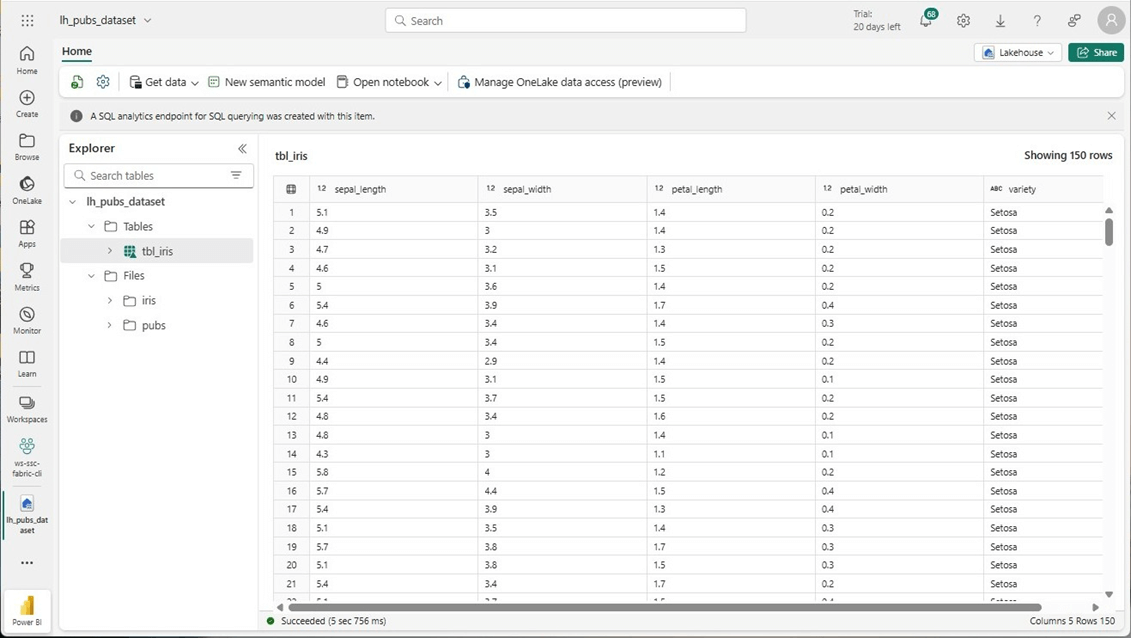This screenshot has height=638, width=1131.
Task: Select the iris folder label
Action: [149, 301]
